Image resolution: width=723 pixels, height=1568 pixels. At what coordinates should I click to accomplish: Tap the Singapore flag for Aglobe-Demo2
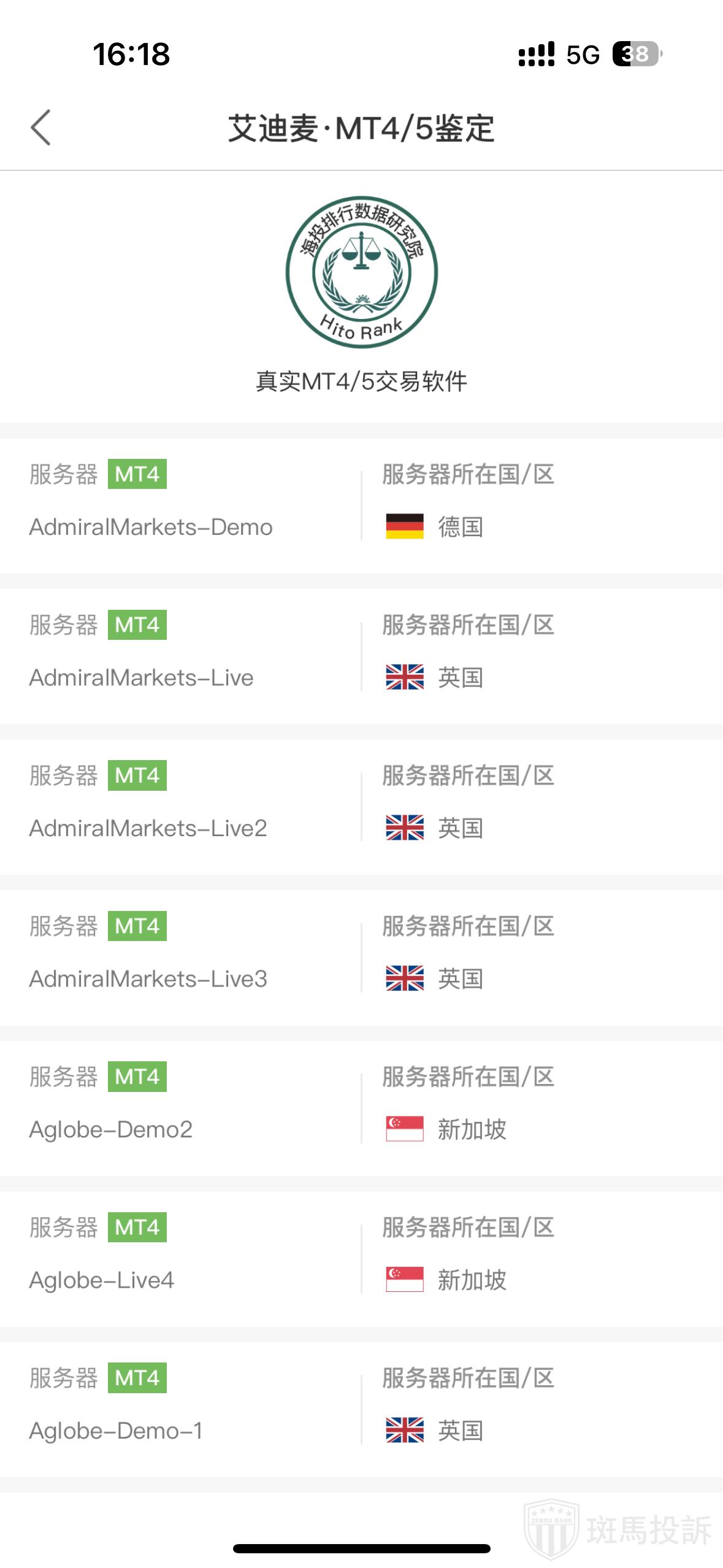click(x=405, y=1129)
